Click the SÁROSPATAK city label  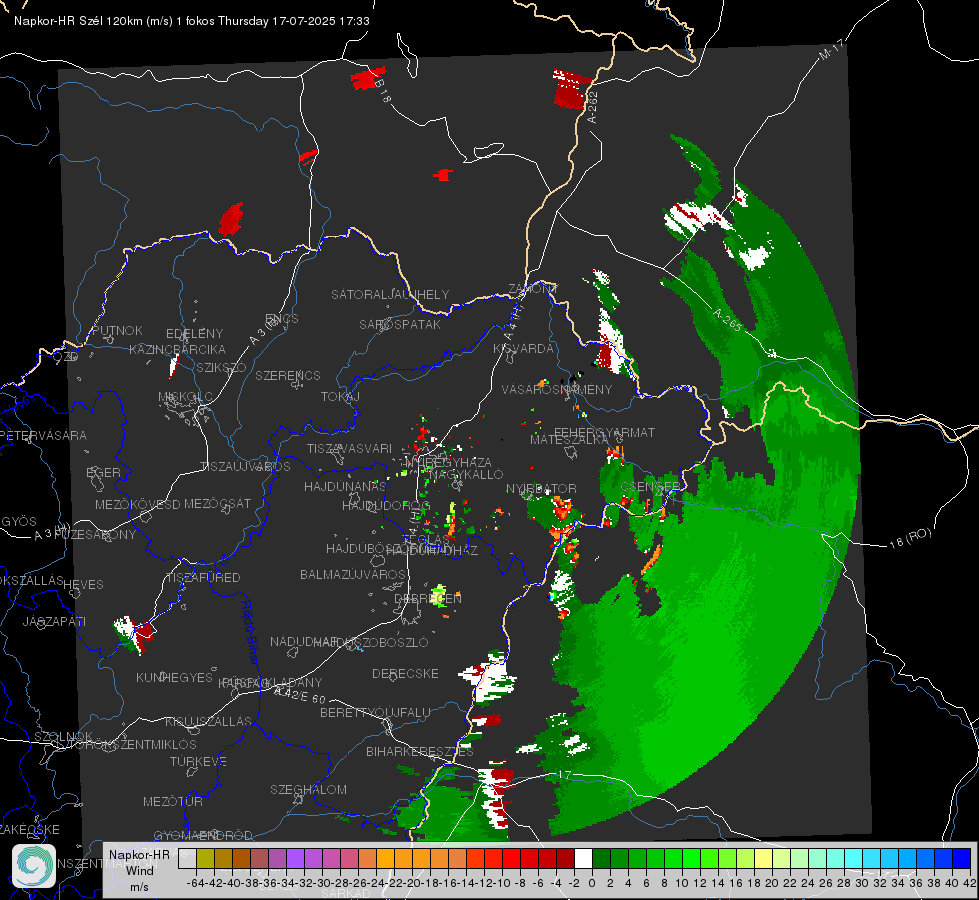pyautogui.click(x=400, y=324)
